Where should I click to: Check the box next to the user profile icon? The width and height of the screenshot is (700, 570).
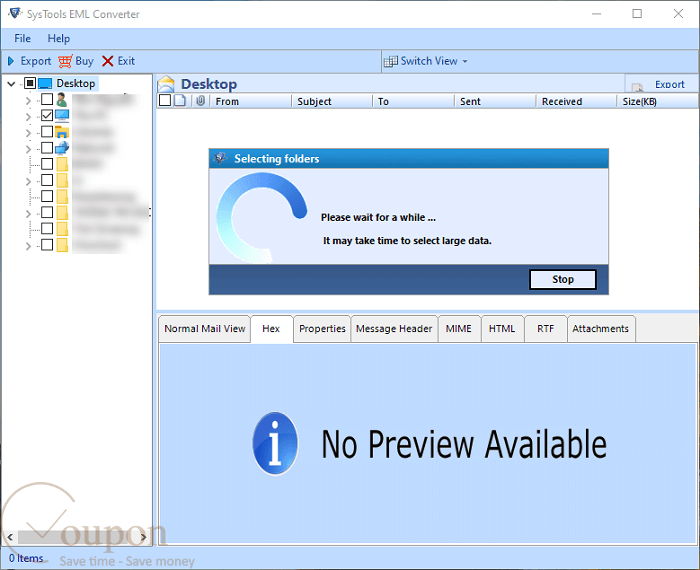coord(47,99)
